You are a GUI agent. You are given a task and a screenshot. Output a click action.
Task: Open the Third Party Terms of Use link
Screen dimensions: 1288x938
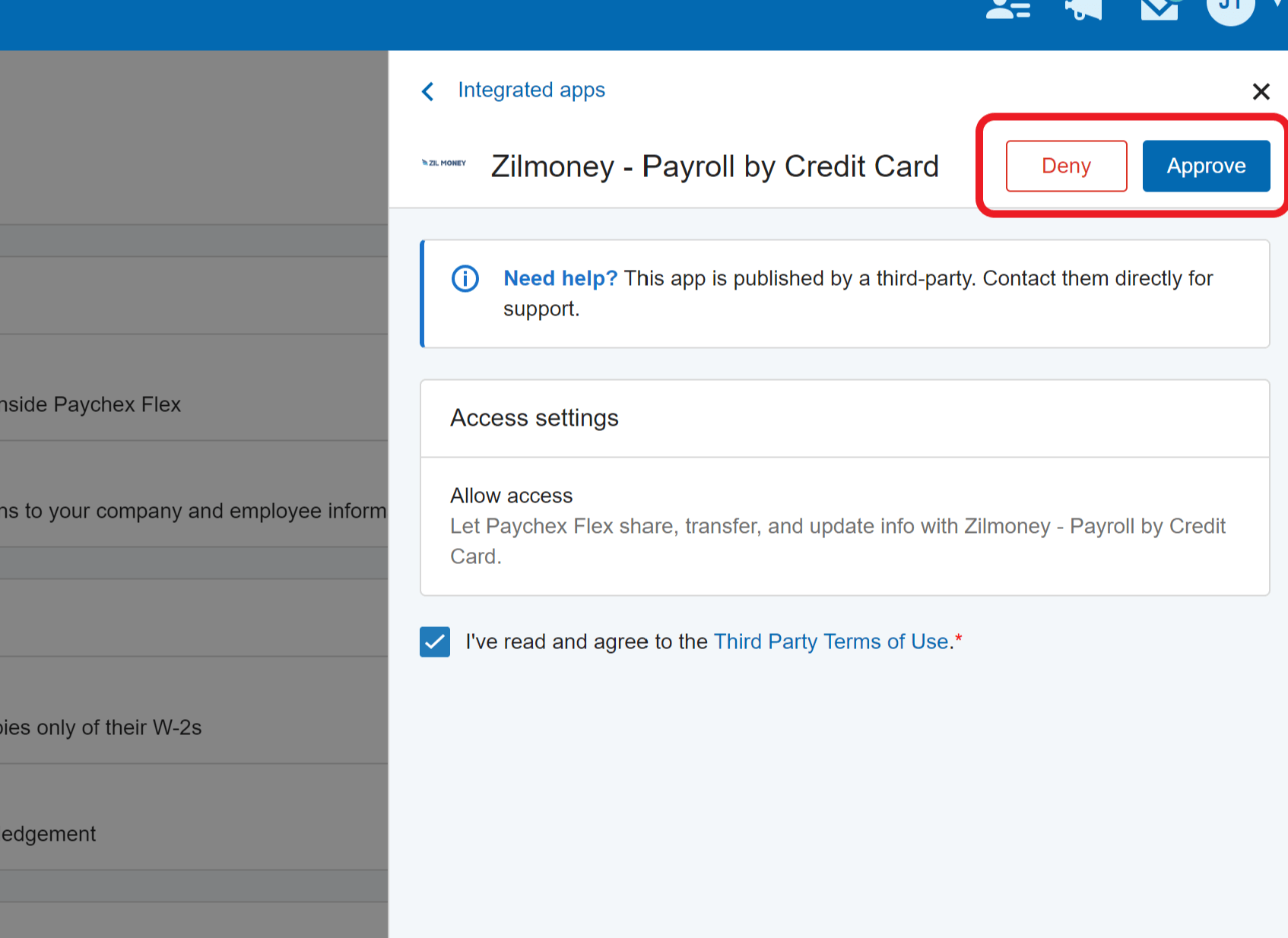click(x=831, y=642)
